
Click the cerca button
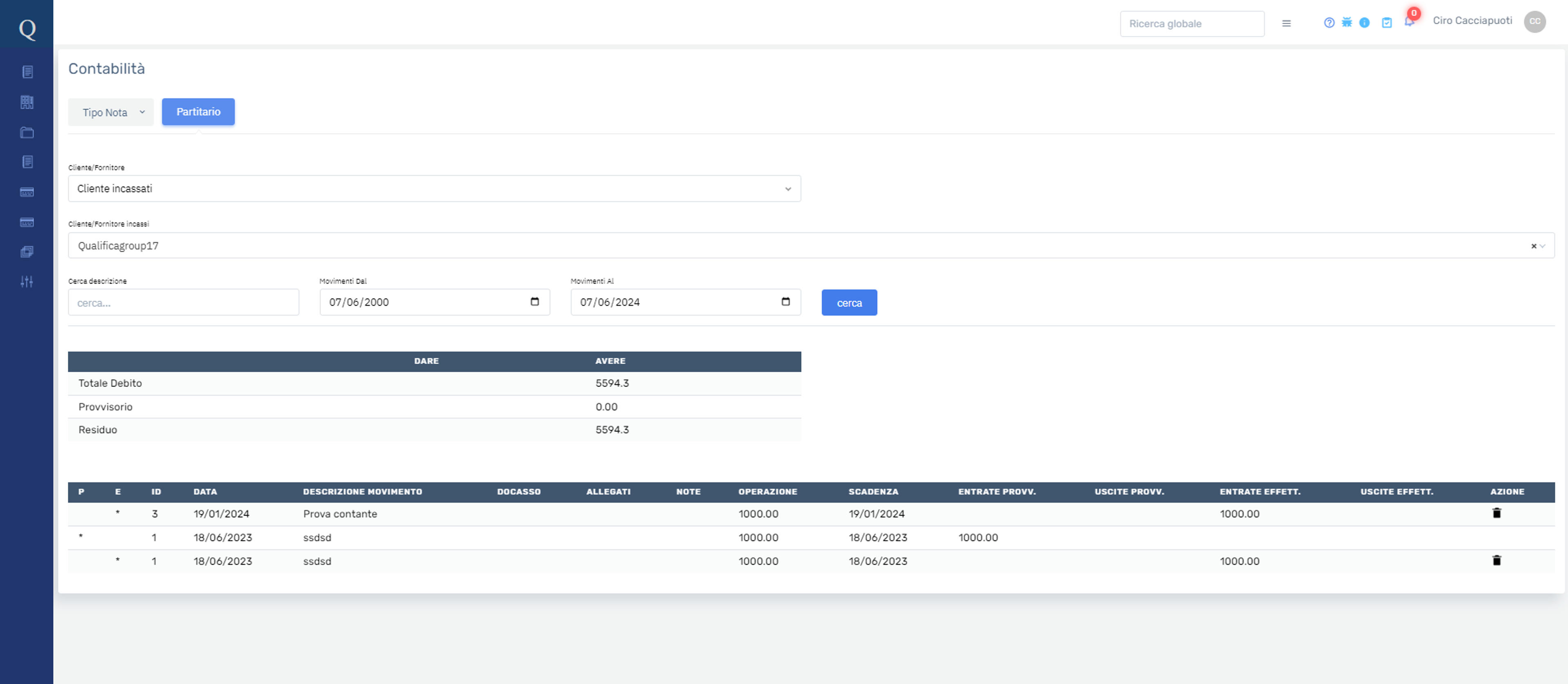pyautogui.click(x=849, y=302)
